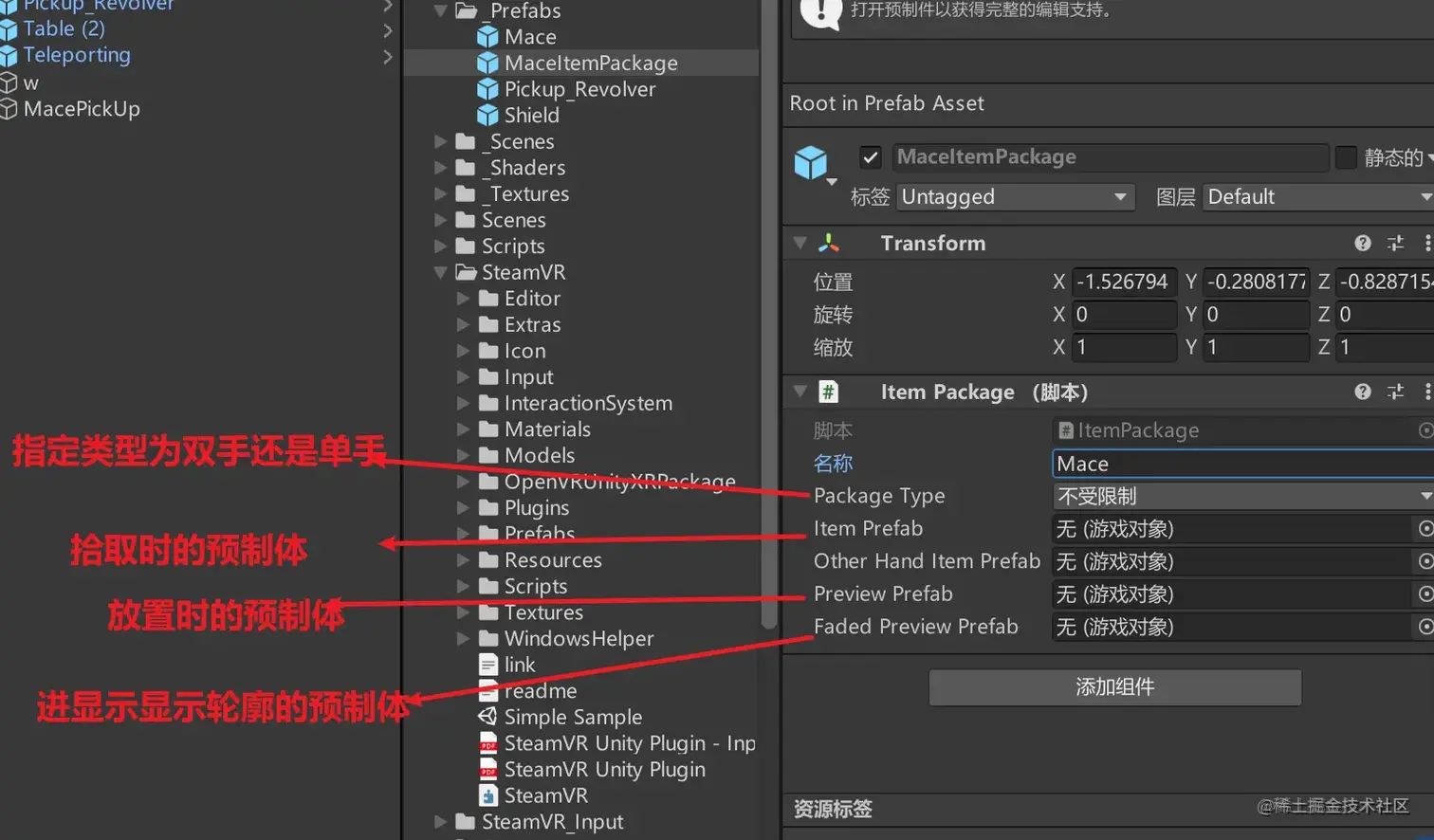The image size is (1434, 840).
Task: Expand the InteractionSystem folder
Action: point(463,403)
